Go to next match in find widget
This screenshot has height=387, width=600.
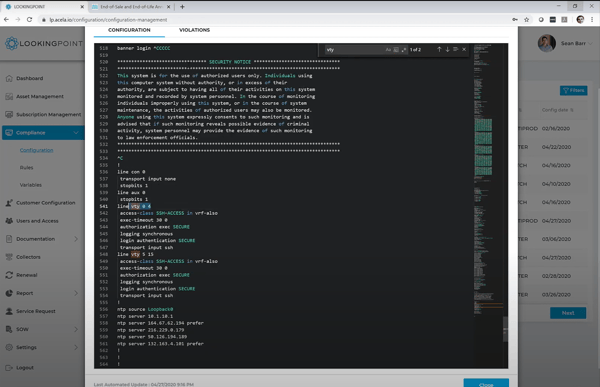coord(447,49)
